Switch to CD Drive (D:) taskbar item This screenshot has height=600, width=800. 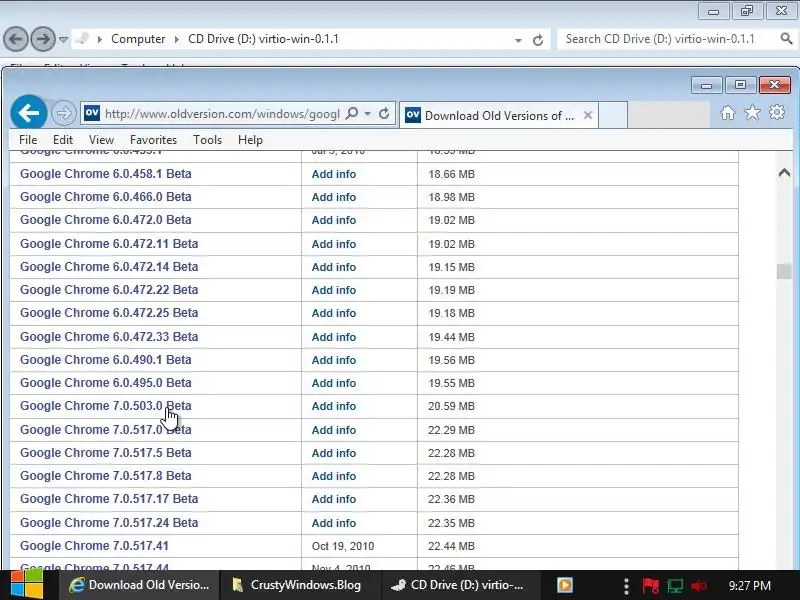click(x=459, y=585)
